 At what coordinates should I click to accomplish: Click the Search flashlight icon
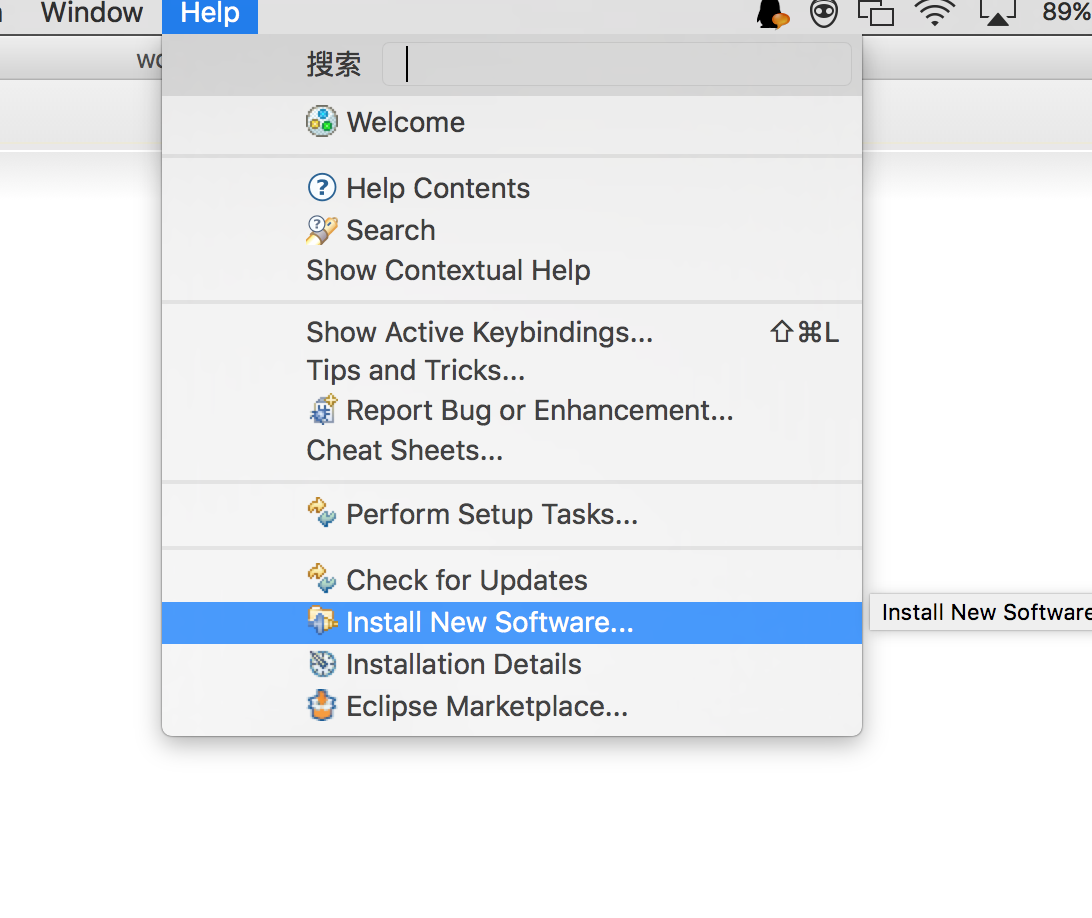point(322,230)
